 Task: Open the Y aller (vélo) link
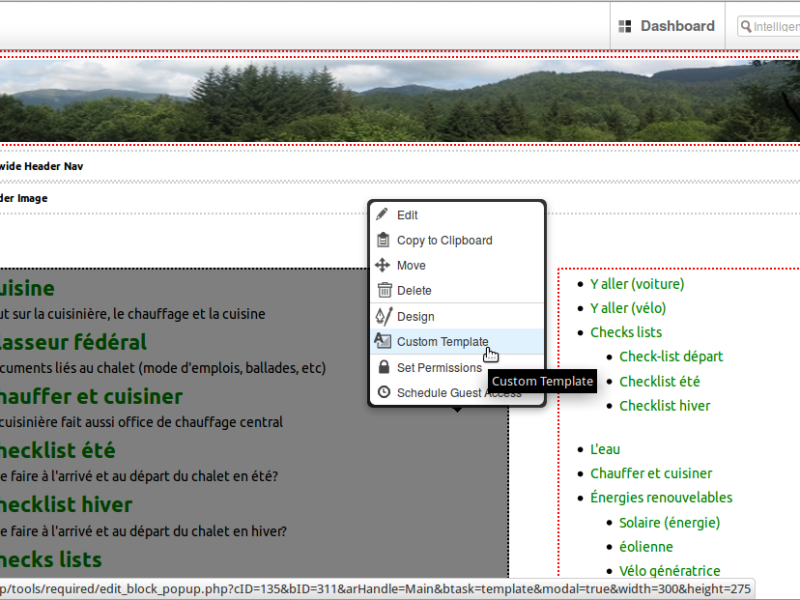tap(628, 308)
